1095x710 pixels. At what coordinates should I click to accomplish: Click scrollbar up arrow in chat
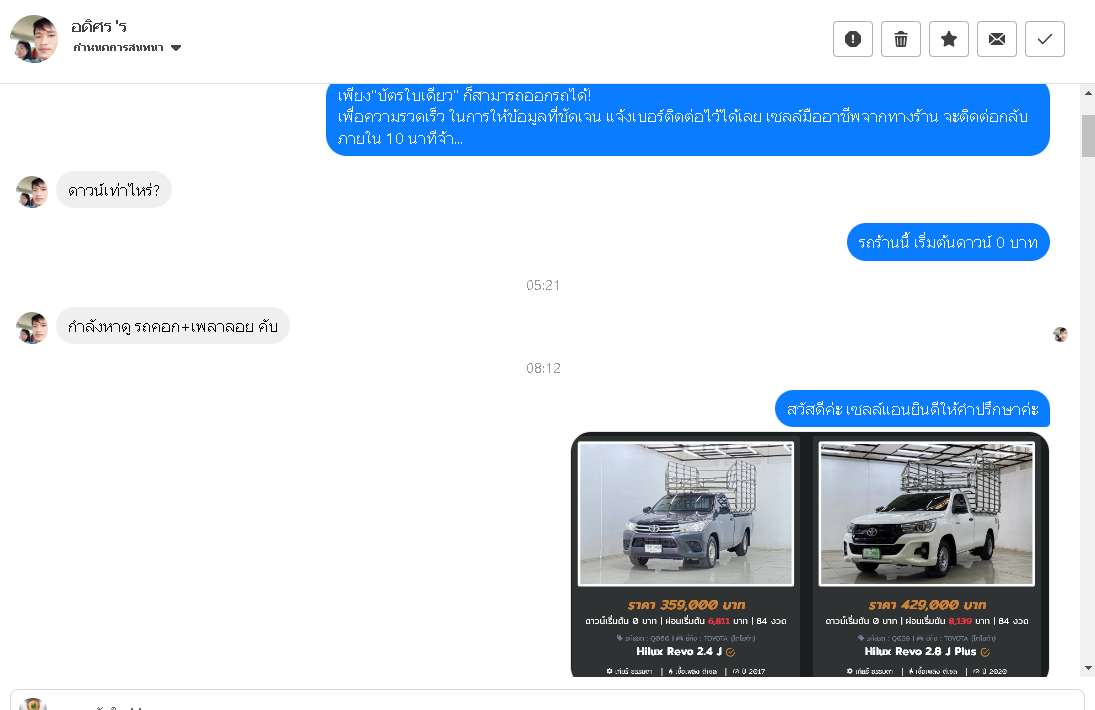[1088, 92]
